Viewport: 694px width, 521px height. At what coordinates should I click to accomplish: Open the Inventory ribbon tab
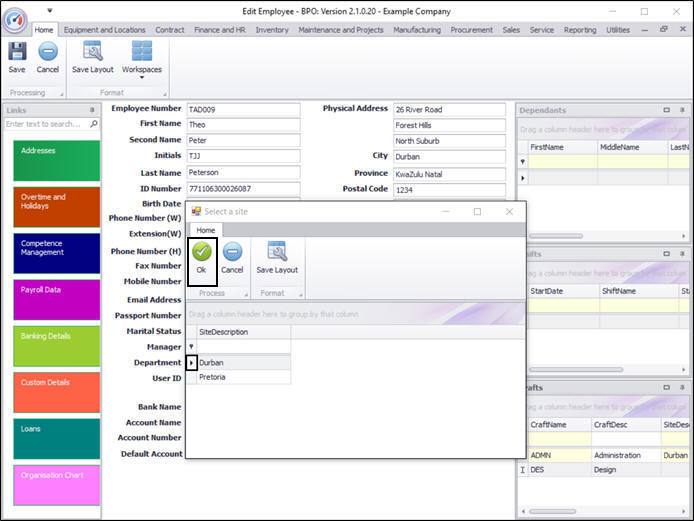[x=272, y=30]
